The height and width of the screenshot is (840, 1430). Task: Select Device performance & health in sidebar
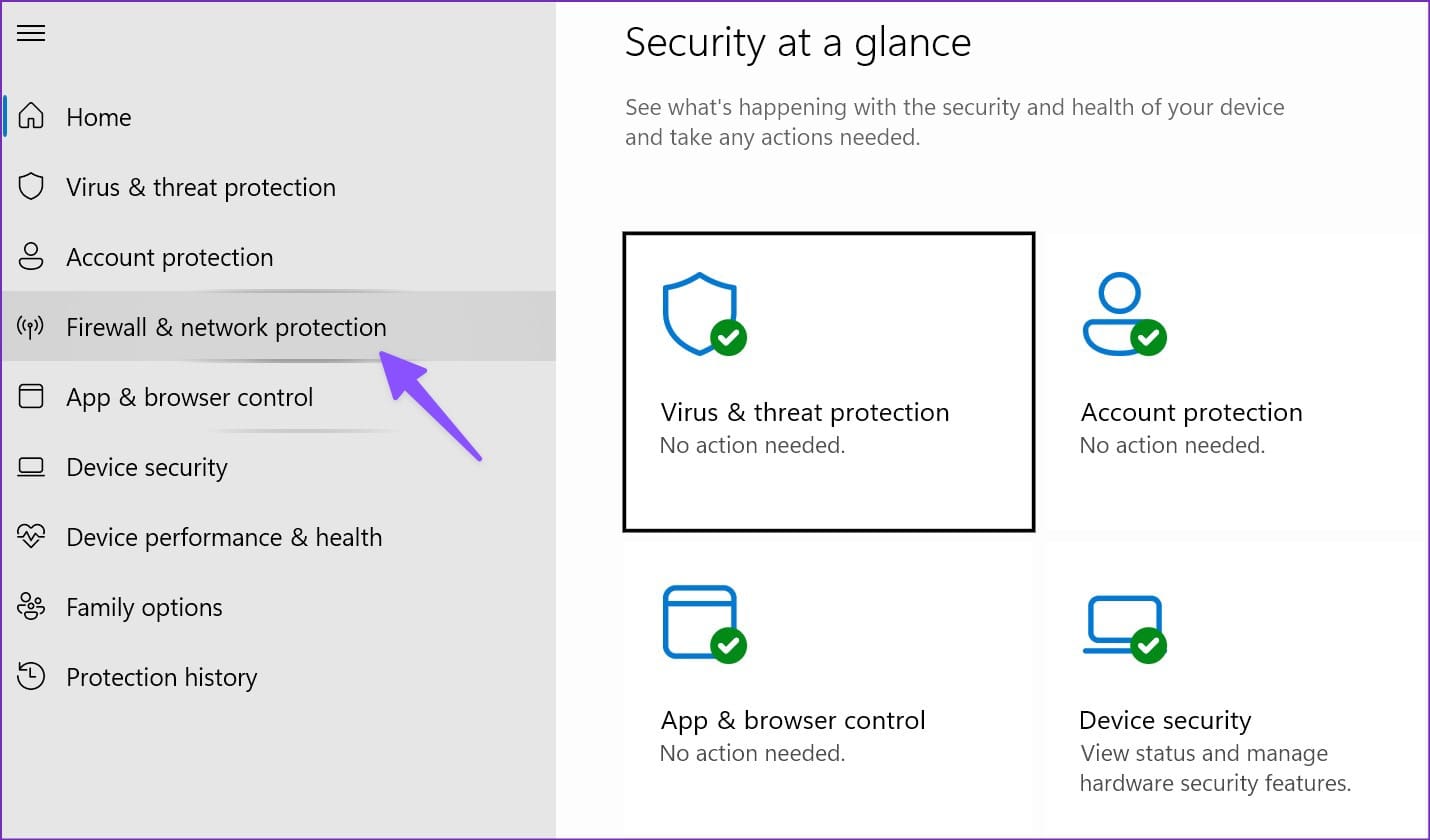tap(278, 536)
